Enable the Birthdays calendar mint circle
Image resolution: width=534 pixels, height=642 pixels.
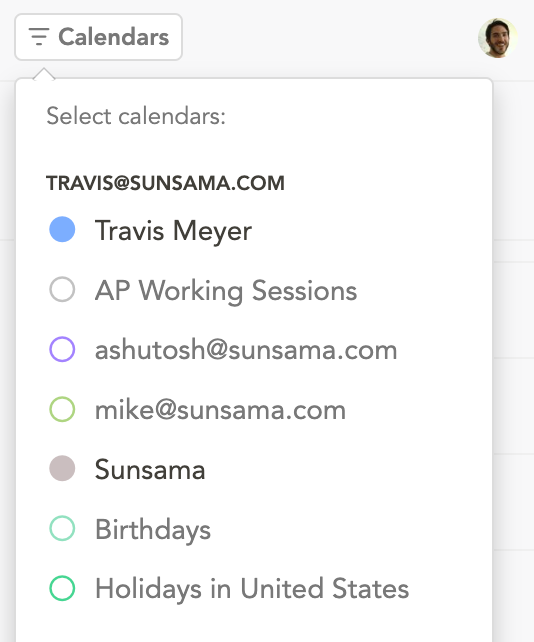click(x=62, y=529)
